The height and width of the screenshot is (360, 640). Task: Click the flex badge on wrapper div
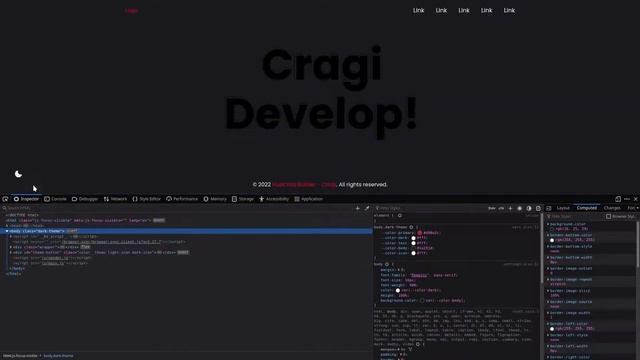point(85,247)
